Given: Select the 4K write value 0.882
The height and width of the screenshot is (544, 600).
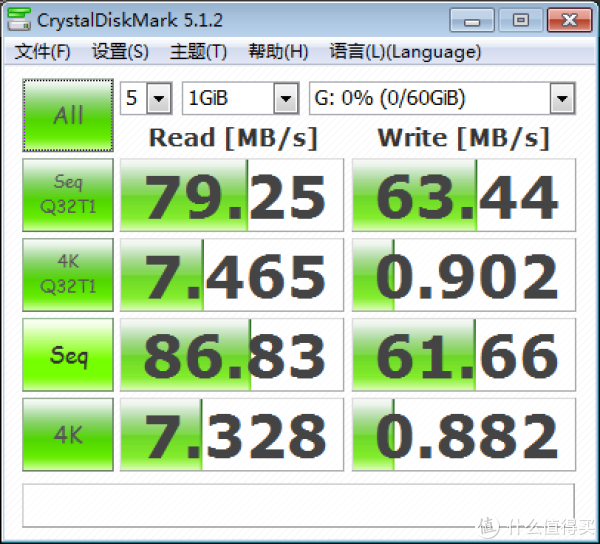Looking at the screenshot, I should click(464, 435).
